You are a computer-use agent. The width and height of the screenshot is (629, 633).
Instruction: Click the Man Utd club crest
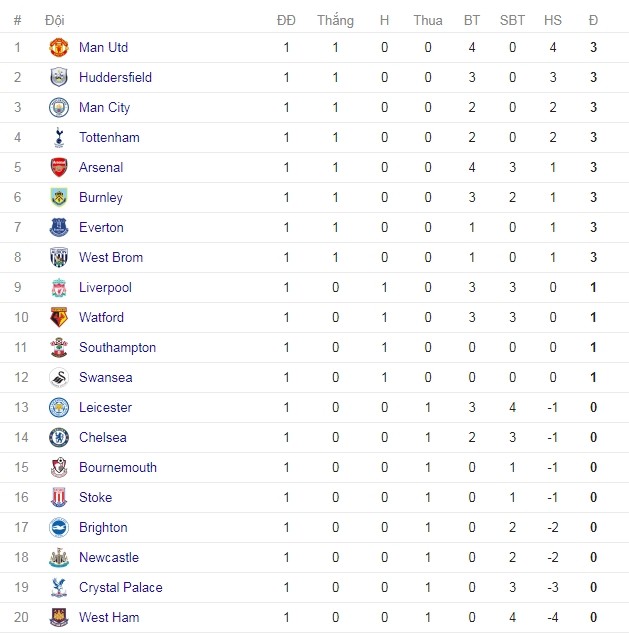coord(59,47)
